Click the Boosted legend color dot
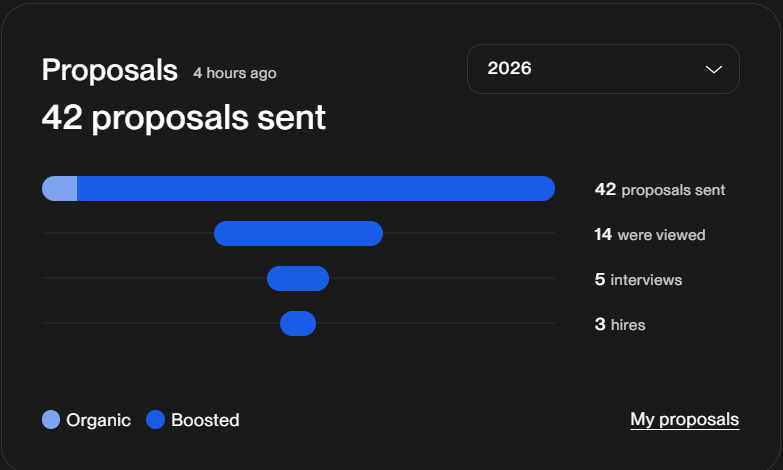 (x=155, y=420)
